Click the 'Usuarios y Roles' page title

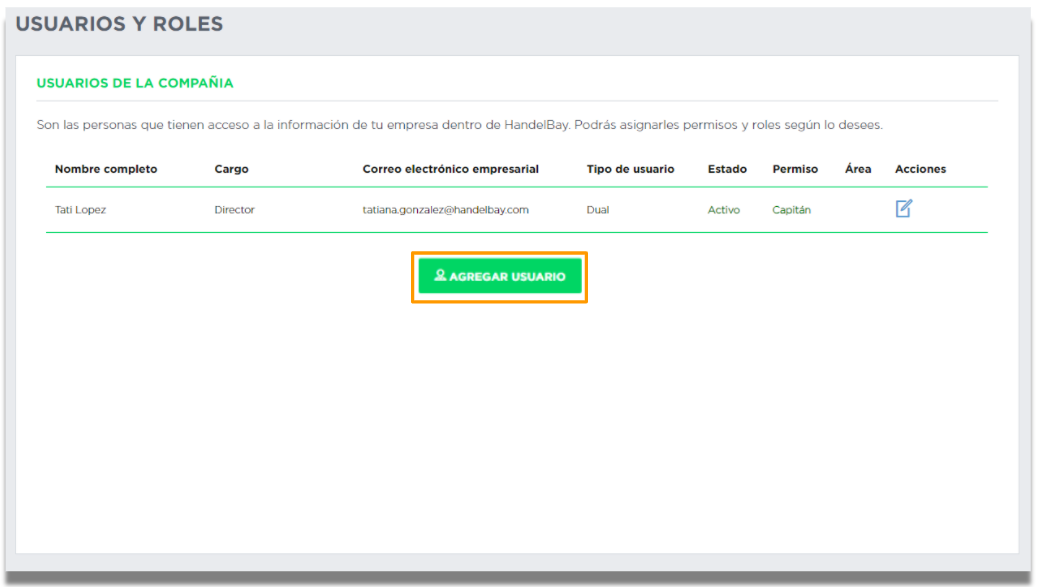(120, 24)
